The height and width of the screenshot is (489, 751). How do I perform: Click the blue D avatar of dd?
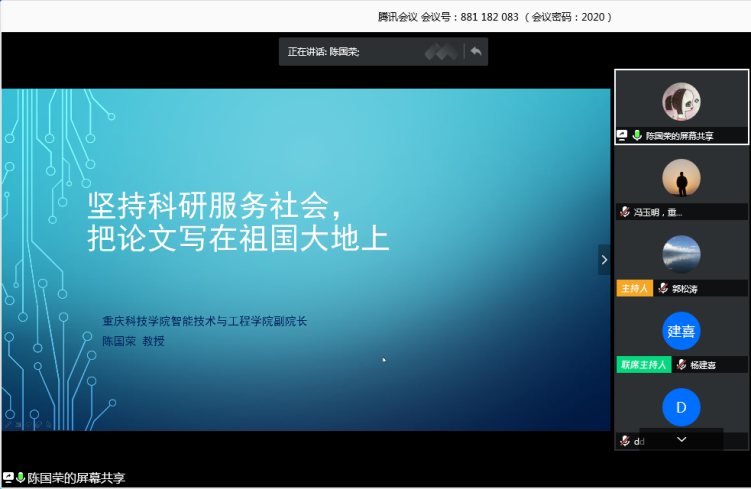(682, 408)
